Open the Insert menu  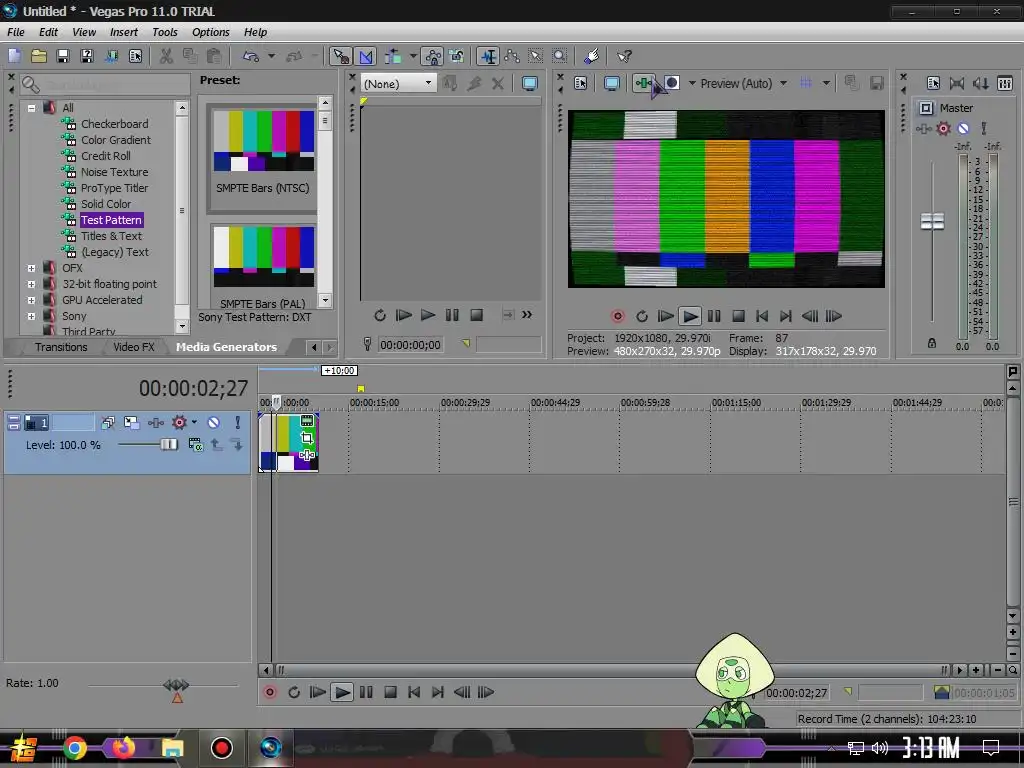(x=123, y=32)
